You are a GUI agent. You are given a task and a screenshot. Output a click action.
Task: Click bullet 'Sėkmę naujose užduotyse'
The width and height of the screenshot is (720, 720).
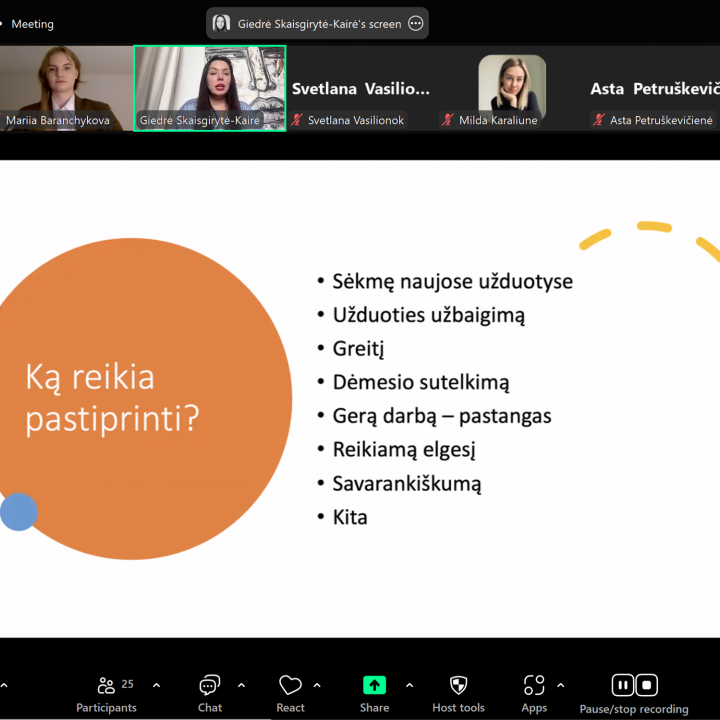point(452,281)
